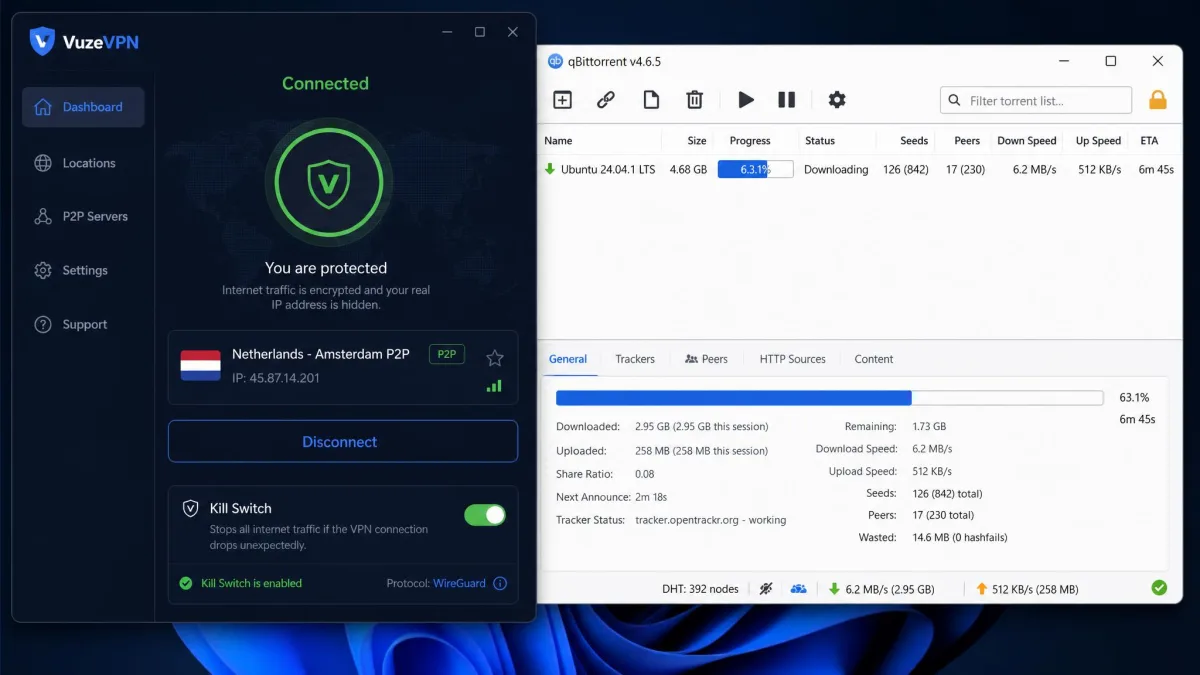Toggle the alternative speed limits icon

[x=766, y=589]
